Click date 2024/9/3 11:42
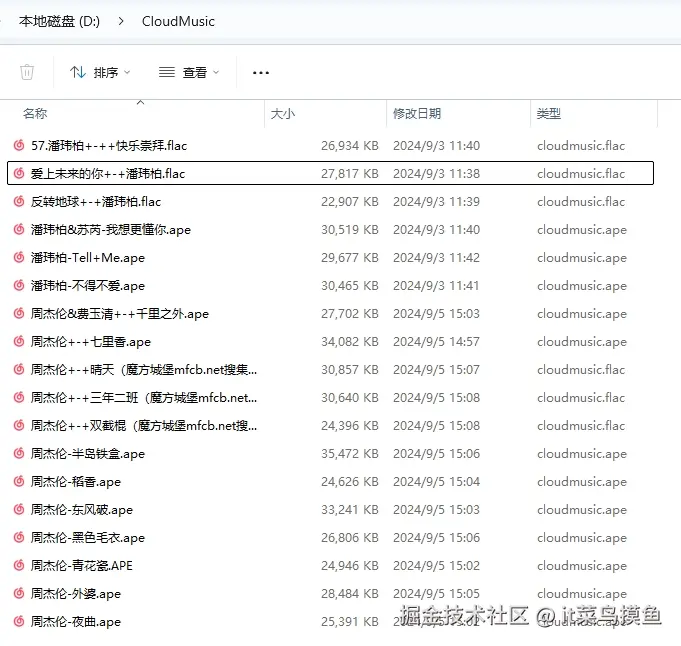The image size is (681, 646). pyautogui.click(x=436, y=258)
